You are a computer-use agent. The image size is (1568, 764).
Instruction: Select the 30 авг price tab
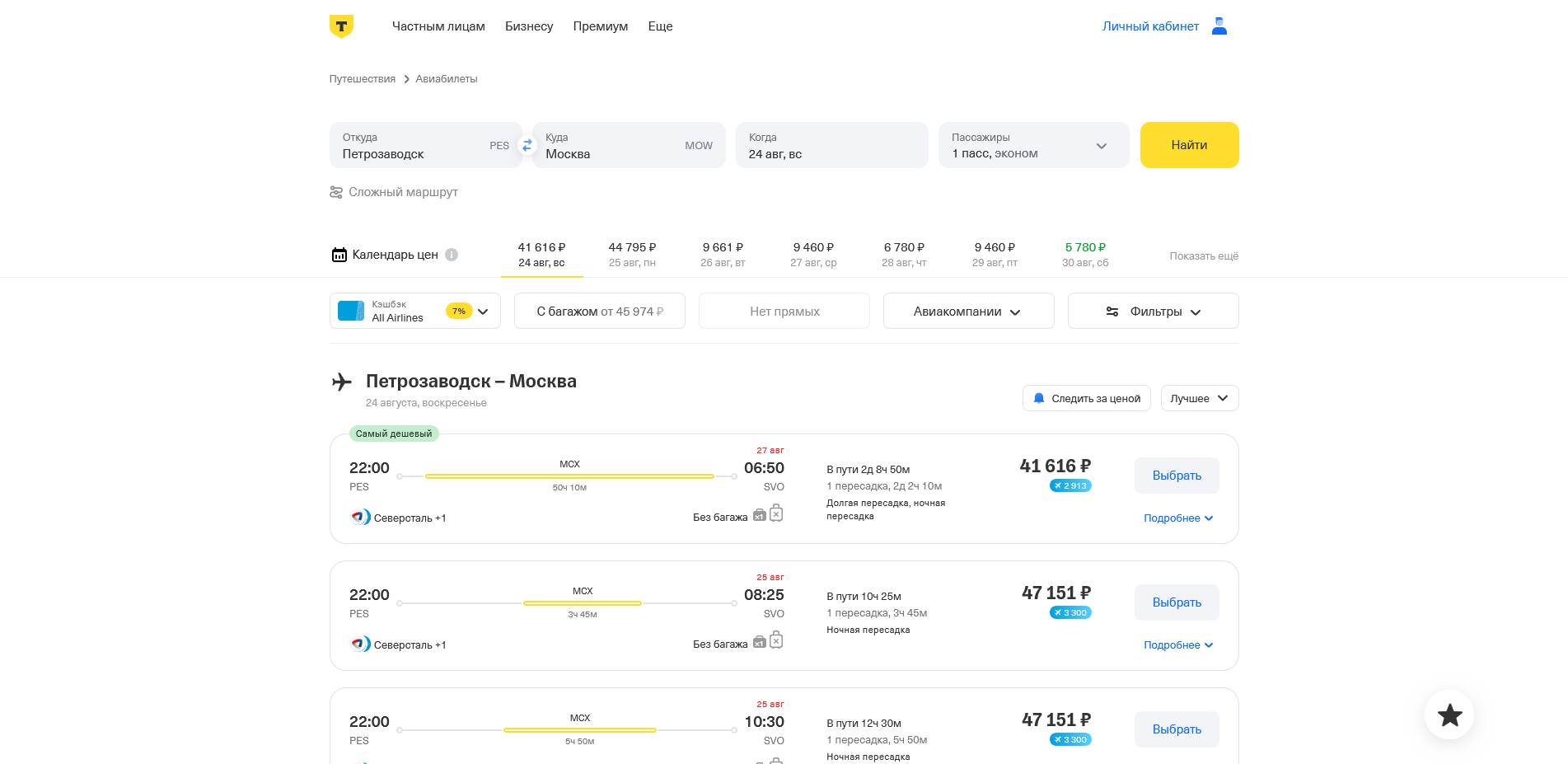click(1085, 255)
